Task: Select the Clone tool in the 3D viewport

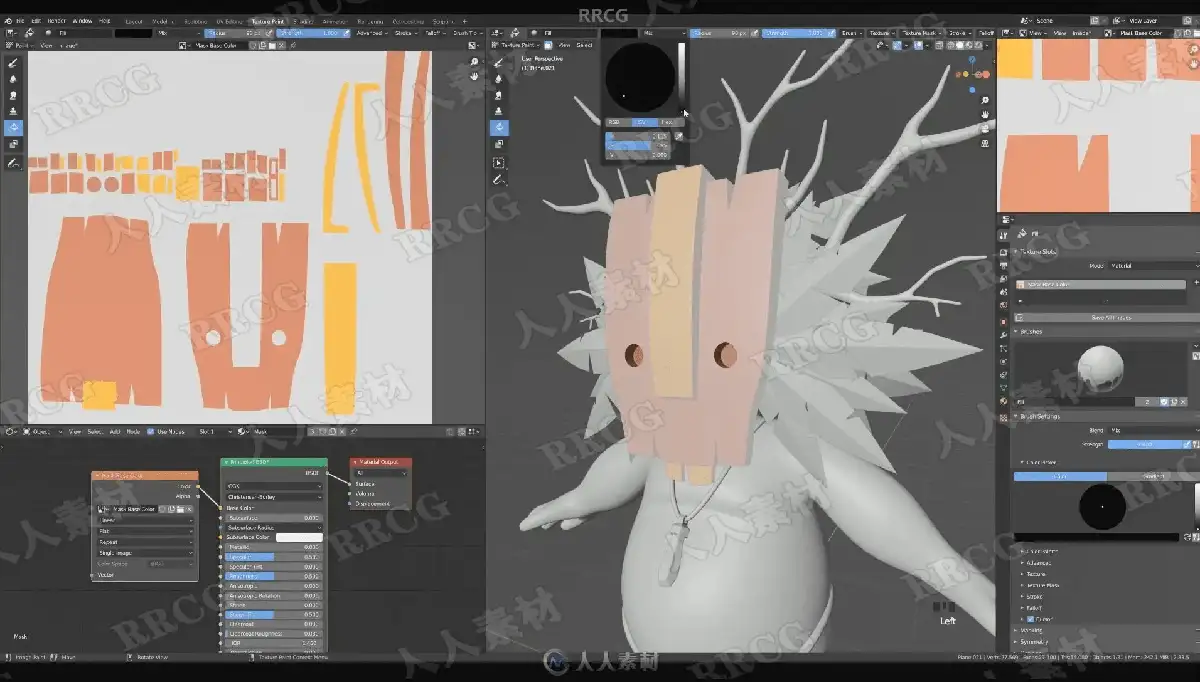Action: click(x=499, y=111)
